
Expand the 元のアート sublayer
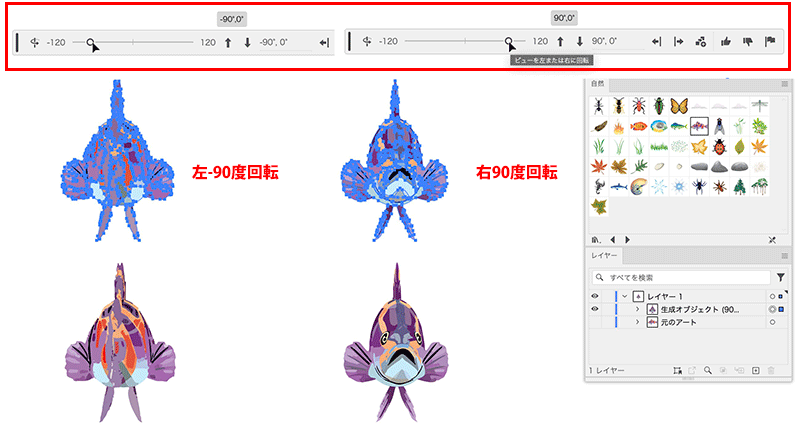point(637,323)
